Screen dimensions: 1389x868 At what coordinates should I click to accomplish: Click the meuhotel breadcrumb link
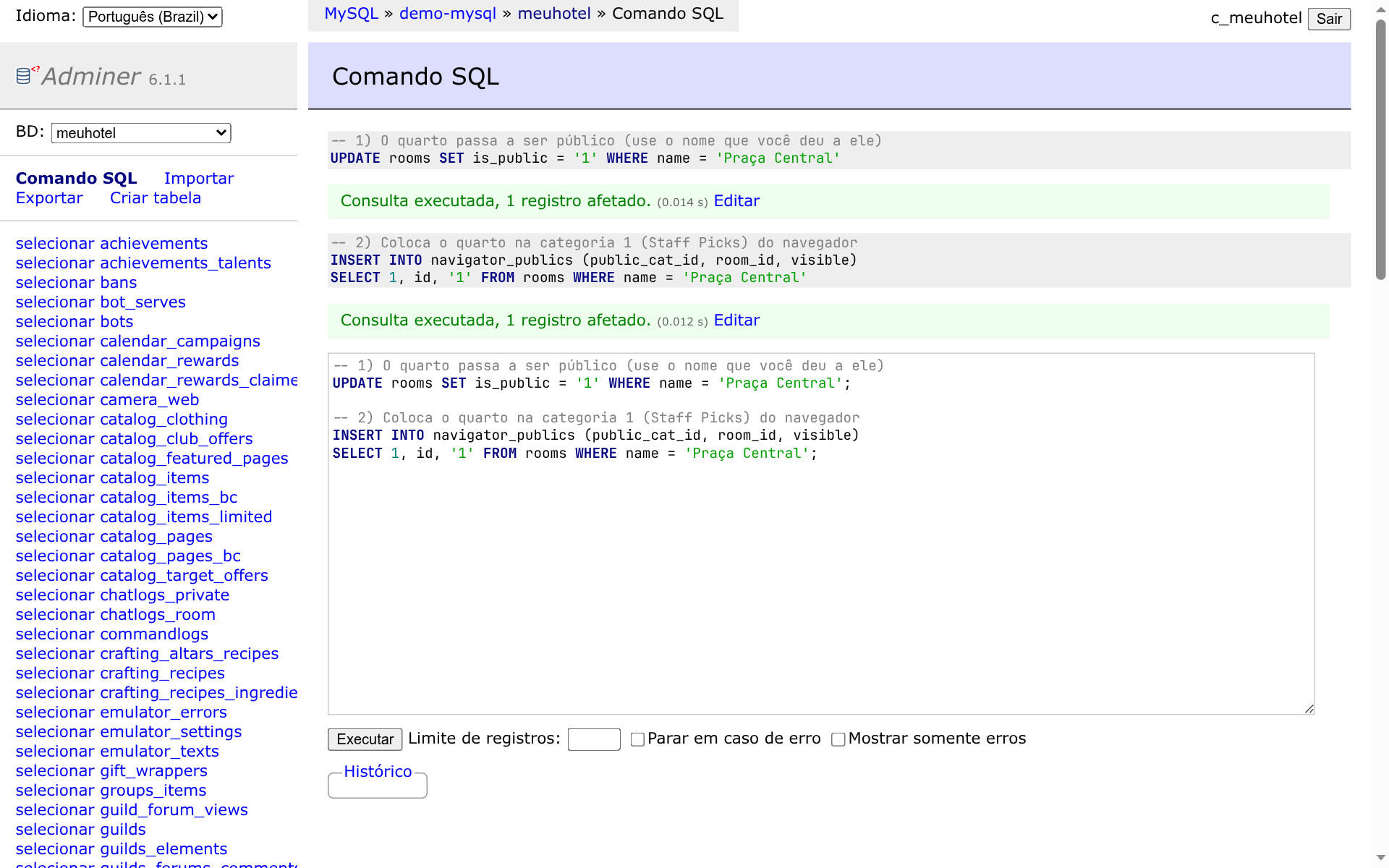554,14
